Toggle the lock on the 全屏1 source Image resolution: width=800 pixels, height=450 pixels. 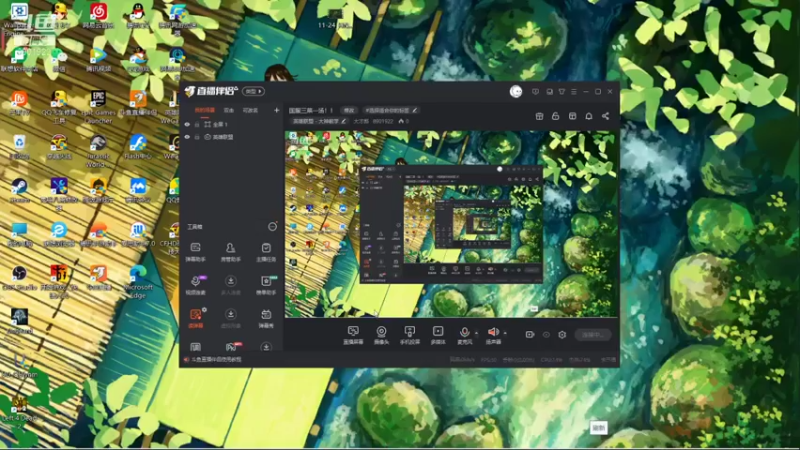coord(197,124)
